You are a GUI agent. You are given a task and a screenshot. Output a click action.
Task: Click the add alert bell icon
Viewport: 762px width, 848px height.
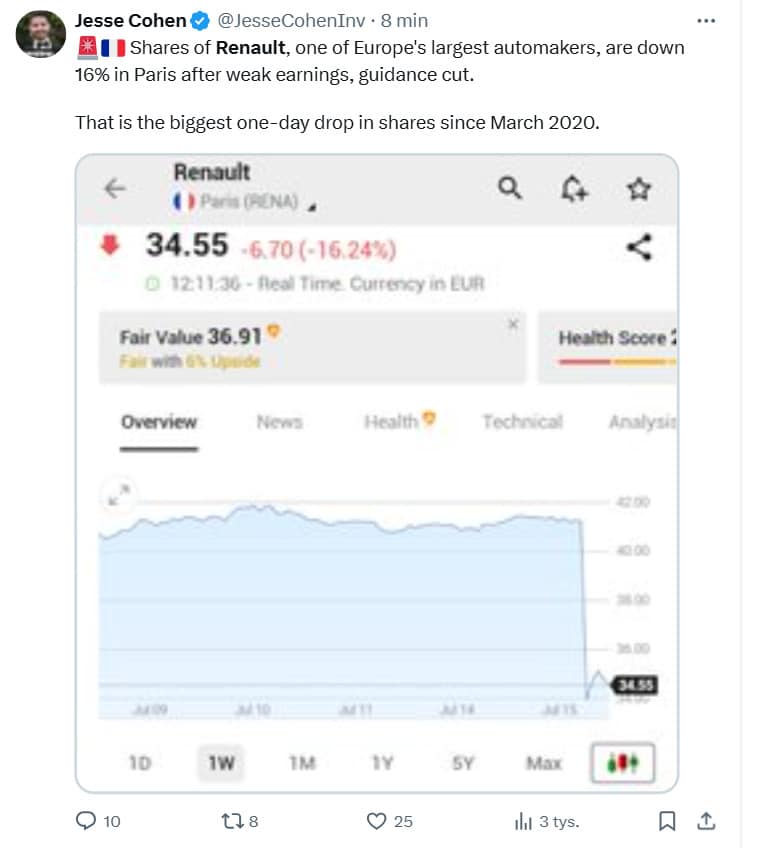[575, 188]
